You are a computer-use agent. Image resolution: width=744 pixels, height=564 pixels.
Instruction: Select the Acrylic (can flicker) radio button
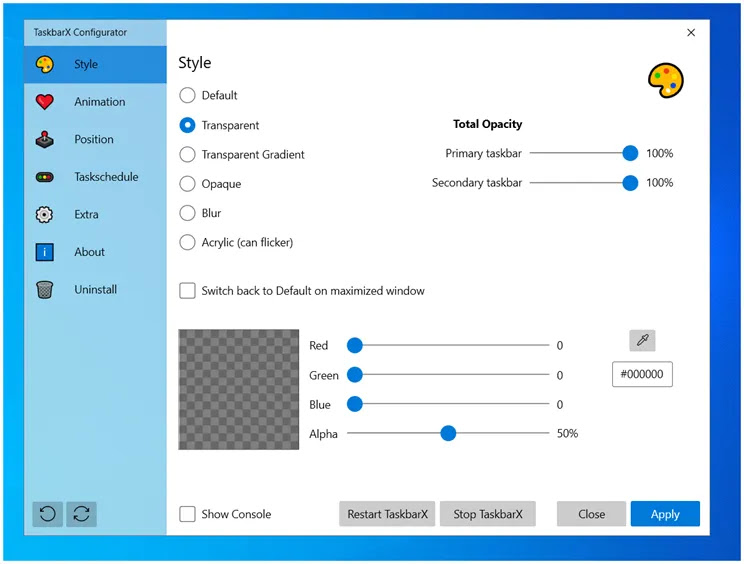[187, 242]
